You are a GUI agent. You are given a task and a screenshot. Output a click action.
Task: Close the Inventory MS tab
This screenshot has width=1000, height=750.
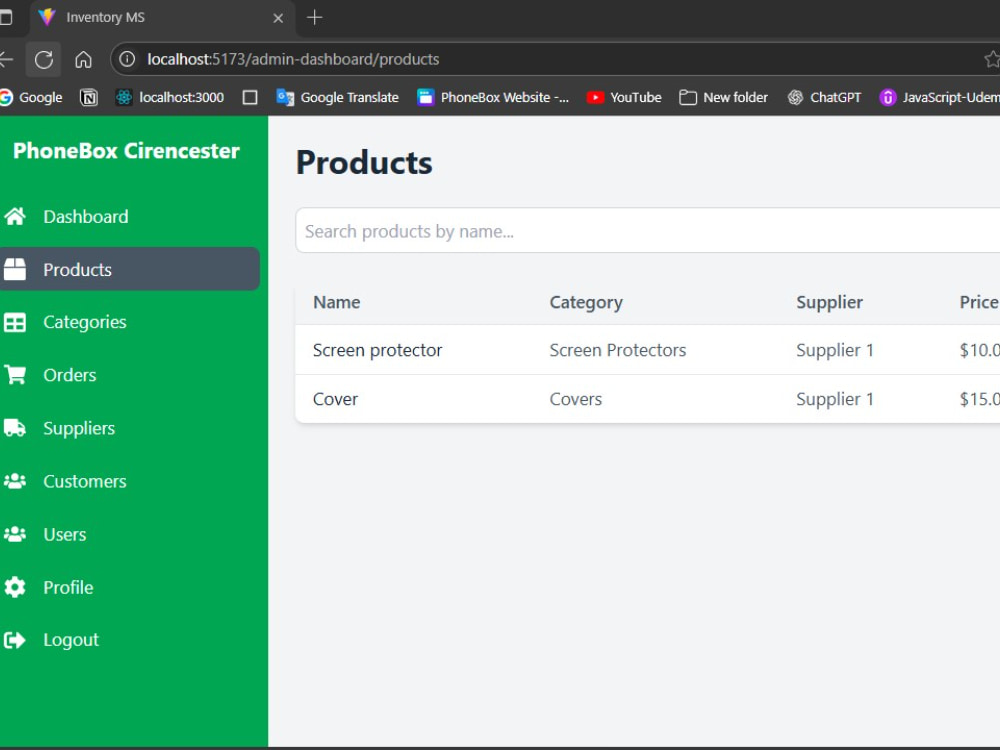(x=278, y=18)
